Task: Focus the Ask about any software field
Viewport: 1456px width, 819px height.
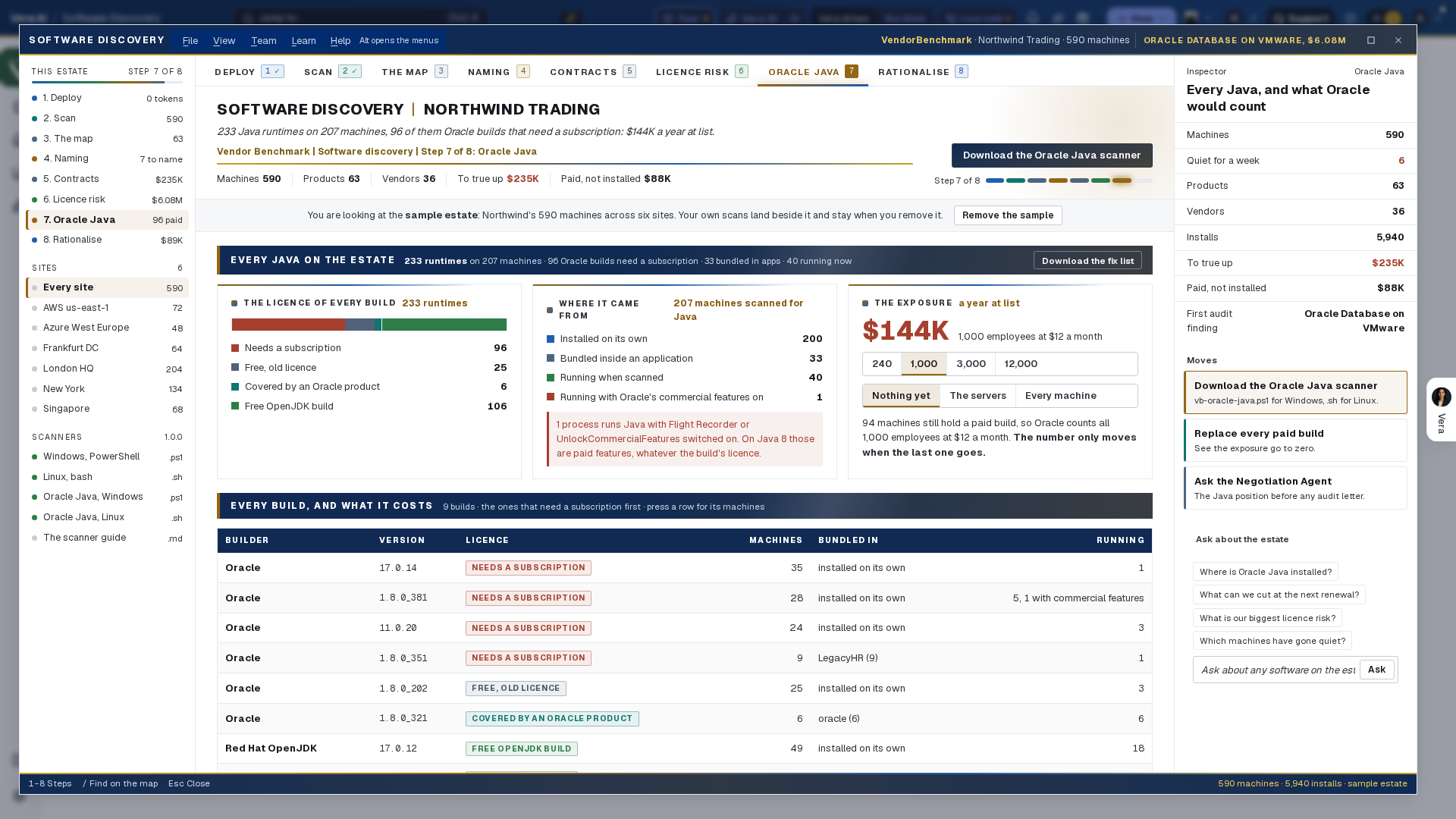Action: tap(1278, 670)
